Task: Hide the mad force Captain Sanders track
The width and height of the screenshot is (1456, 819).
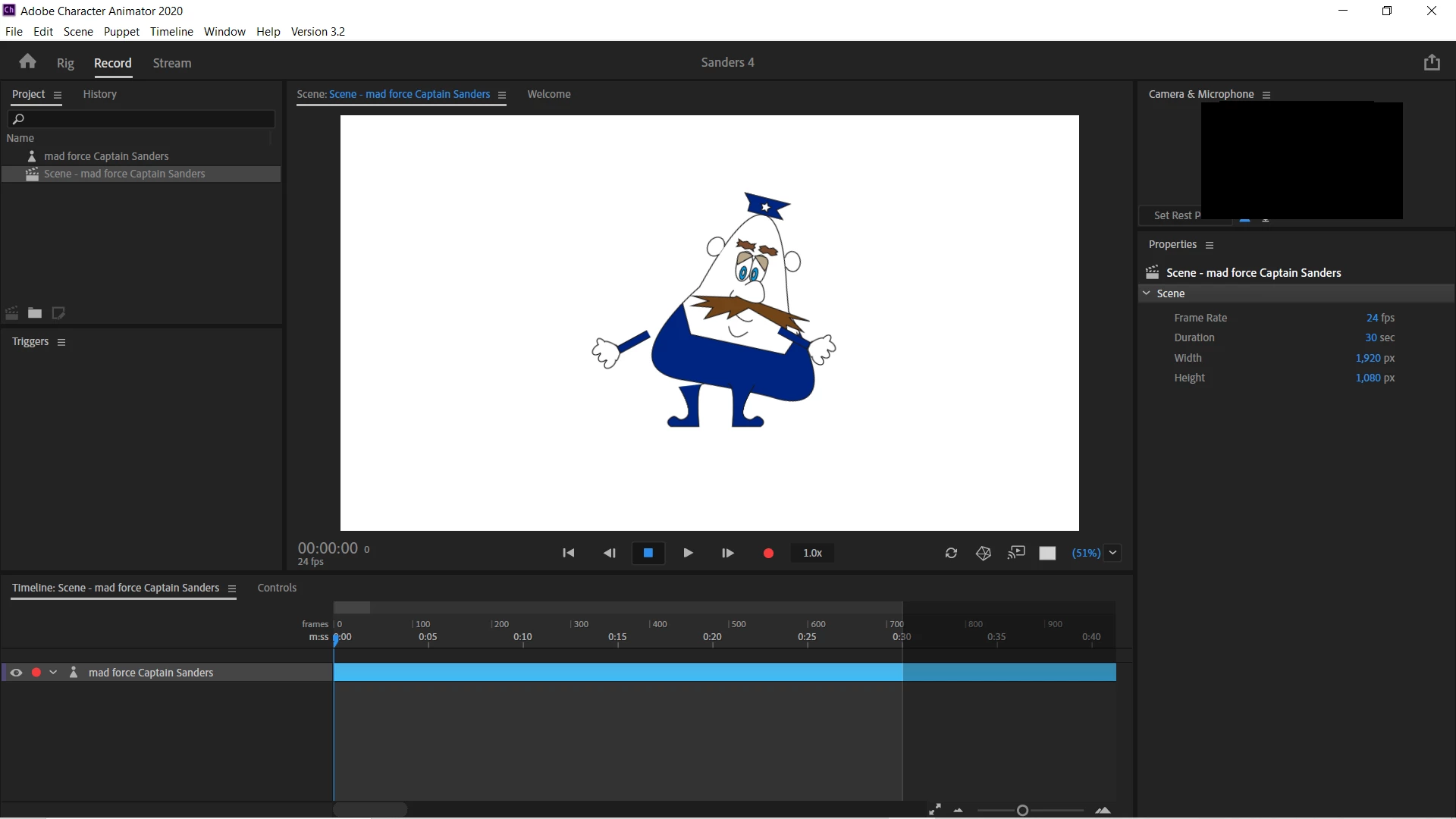Action: [x=16, y=673]
